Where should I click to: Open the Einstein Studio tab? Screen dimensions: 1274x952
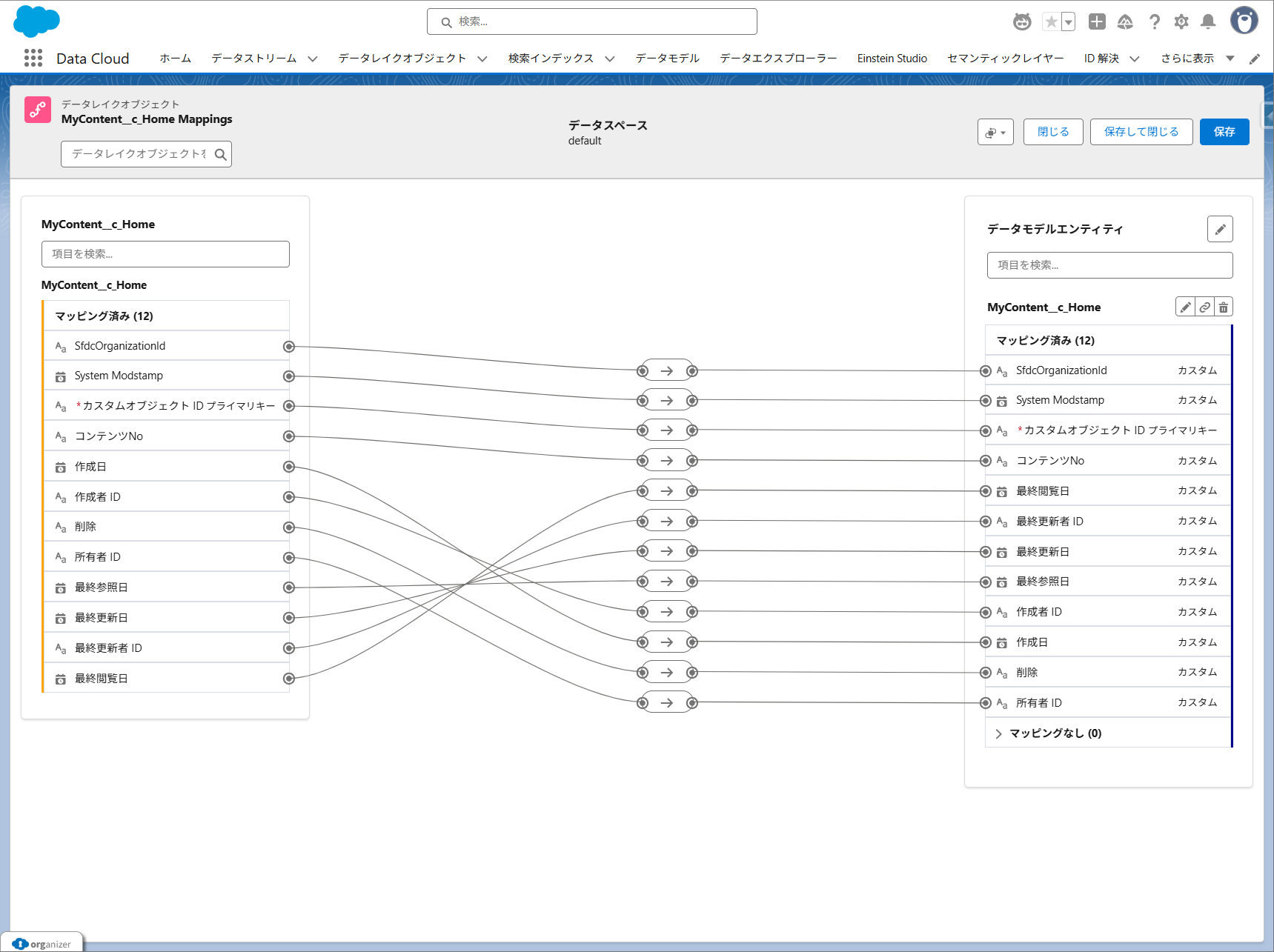tap(892, 59)
